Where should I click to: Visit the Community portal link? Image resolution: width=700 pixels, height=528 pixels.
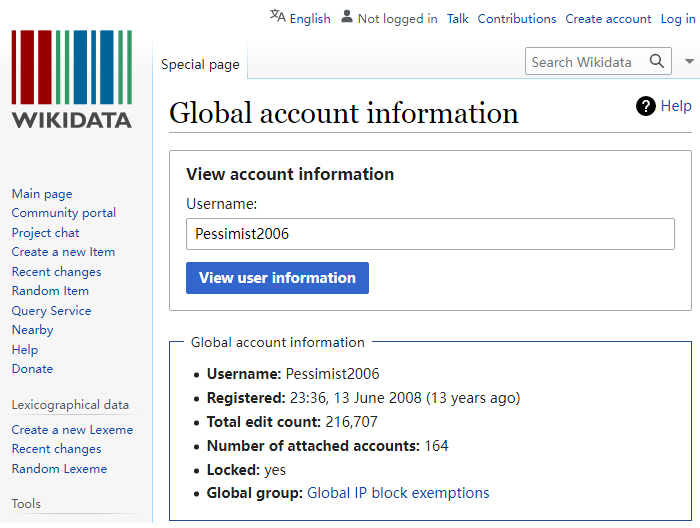point(64,213)
